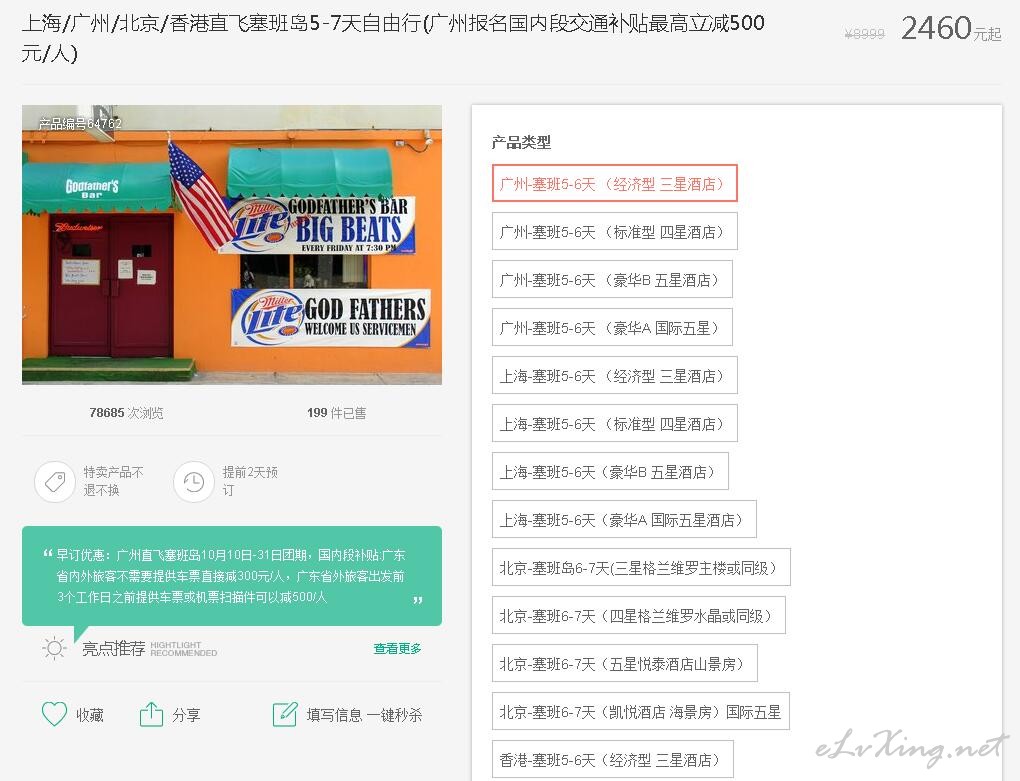Click the 亮点推荐 heading
1020x781 pixels.
pyautogui.click(x=113, y=648)
